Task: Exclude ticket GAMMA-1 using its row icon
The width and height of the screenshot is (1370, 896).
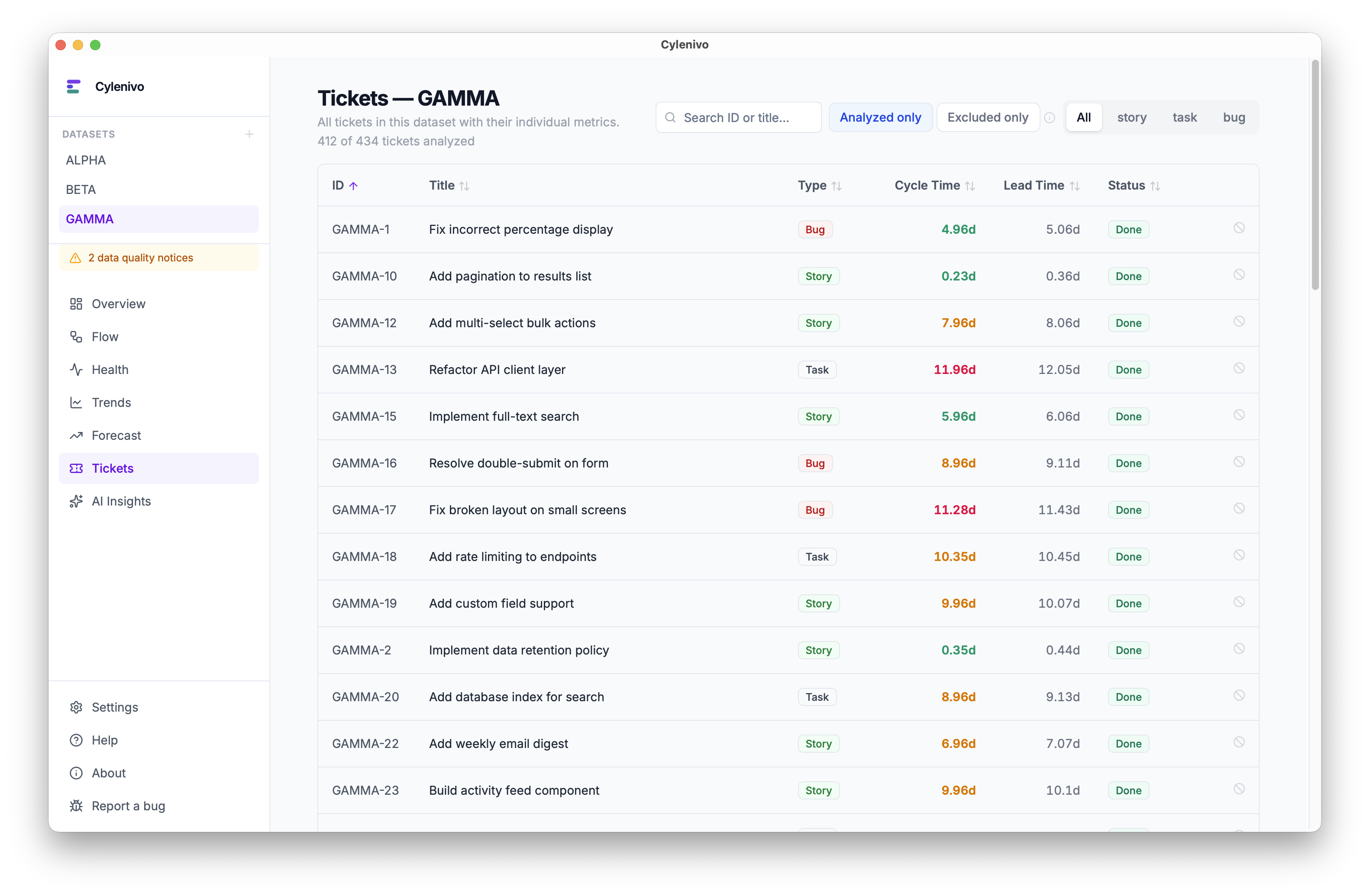Action: click(x=1239, y=228)
